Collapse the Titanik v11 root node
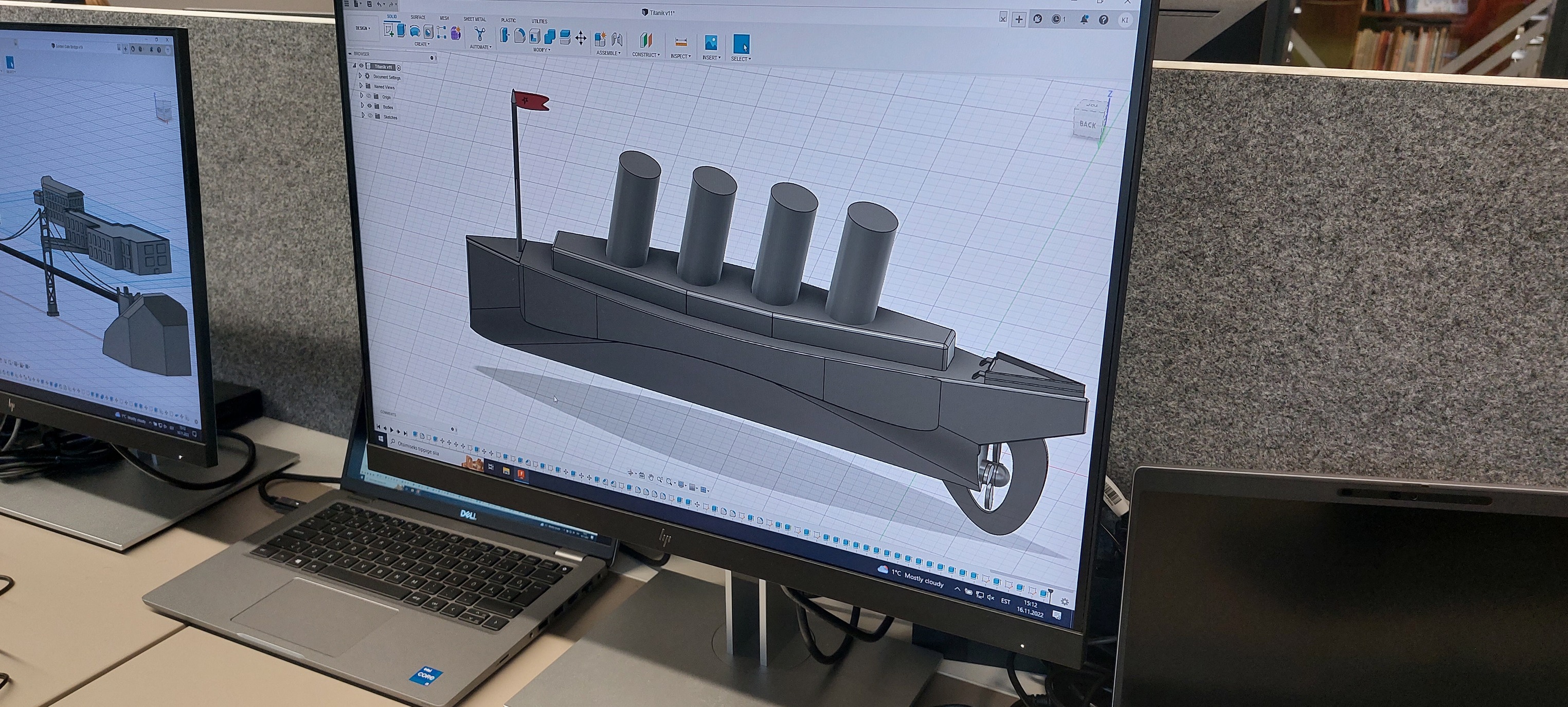The image size is (1568, 707). pos(355,66)
